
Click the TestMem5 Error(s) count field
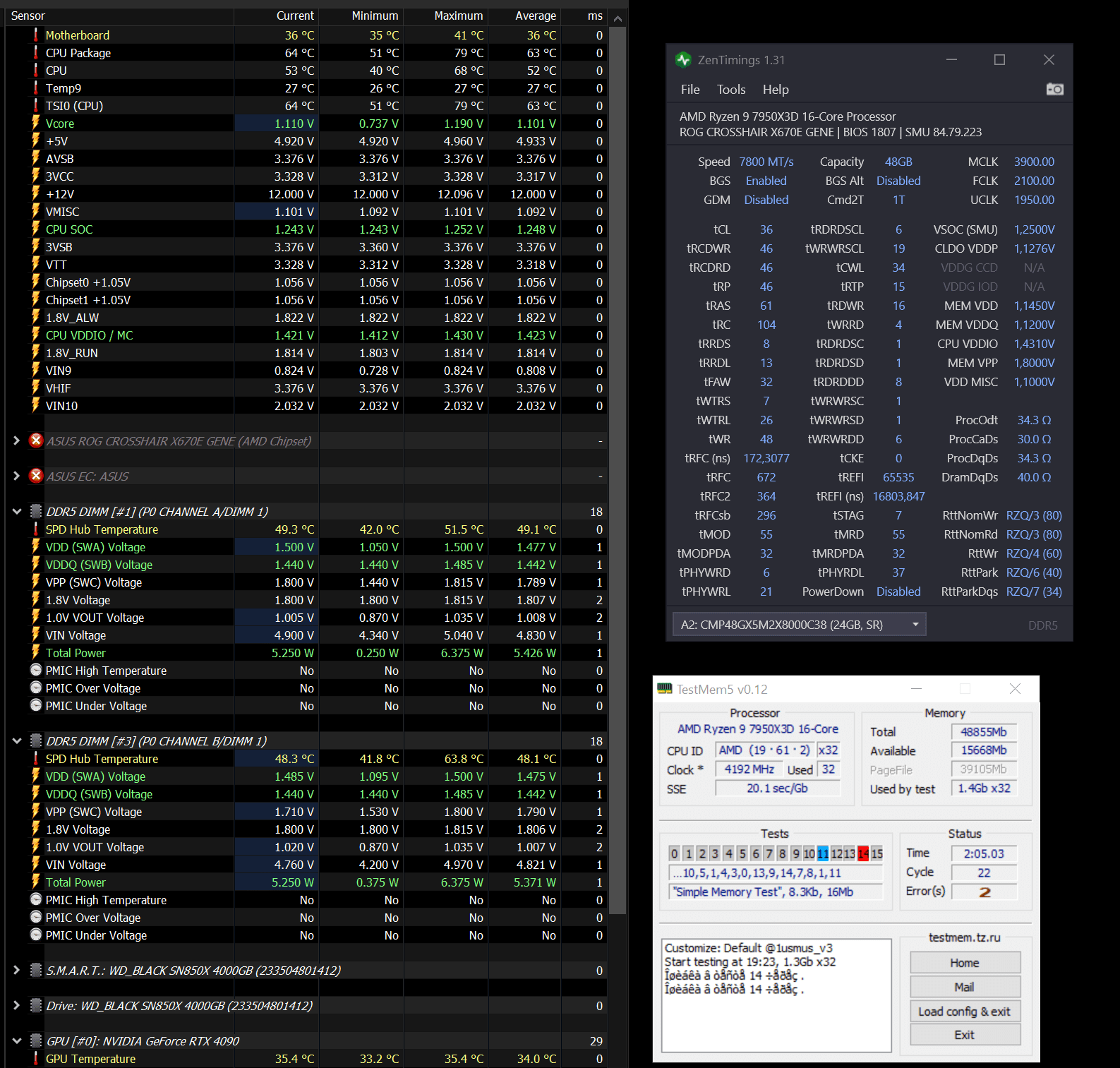click(x=984, y=892)
